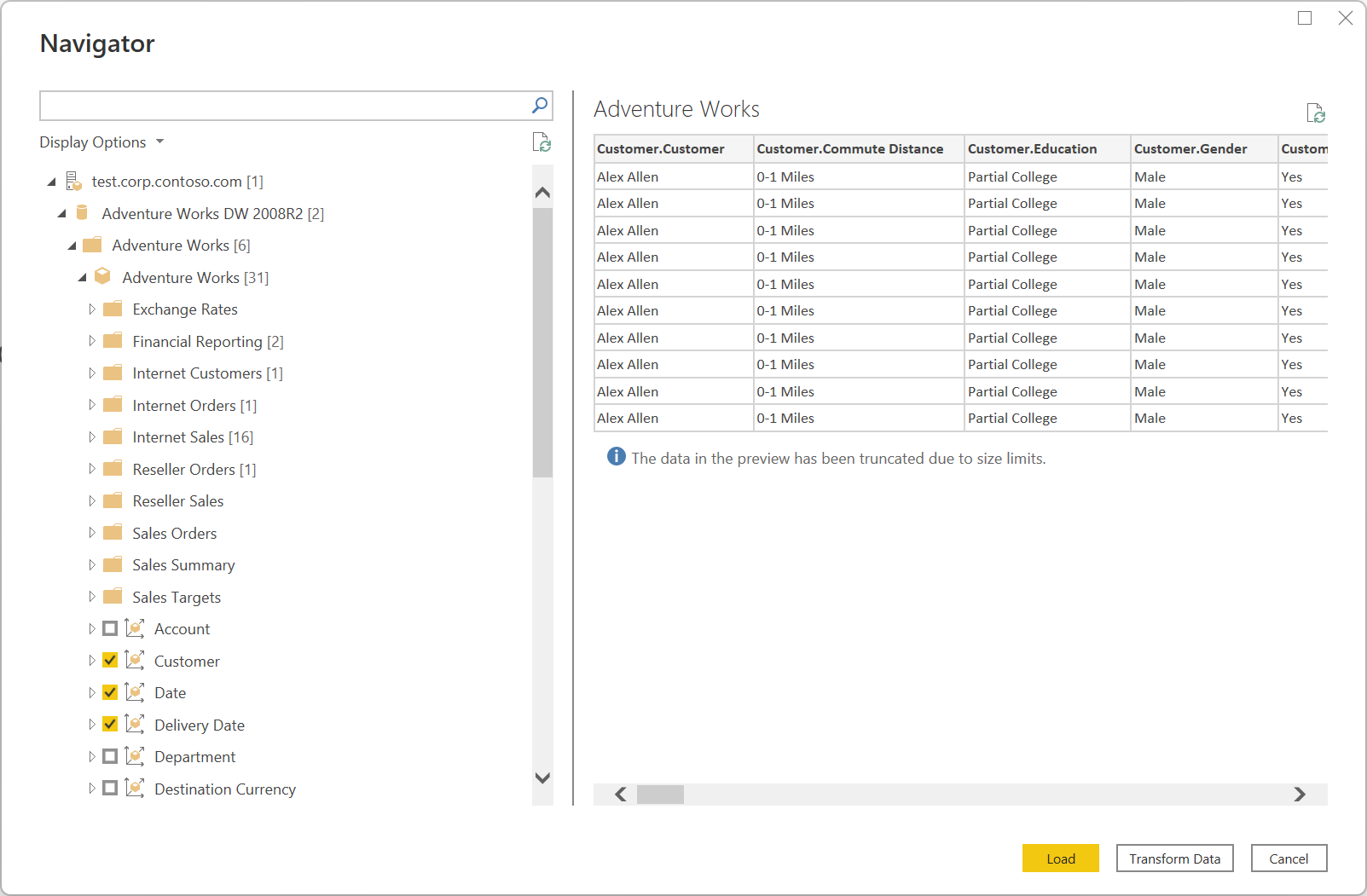The image size is (1367, 896).
Task: Click the Transform Data button
Action: pos(1174,858)
